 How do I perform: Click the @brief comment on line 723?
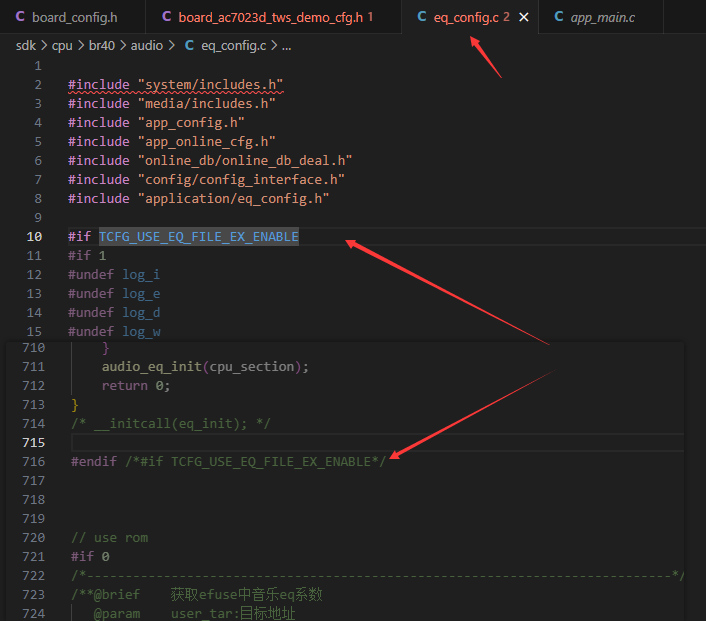(197, 594)
